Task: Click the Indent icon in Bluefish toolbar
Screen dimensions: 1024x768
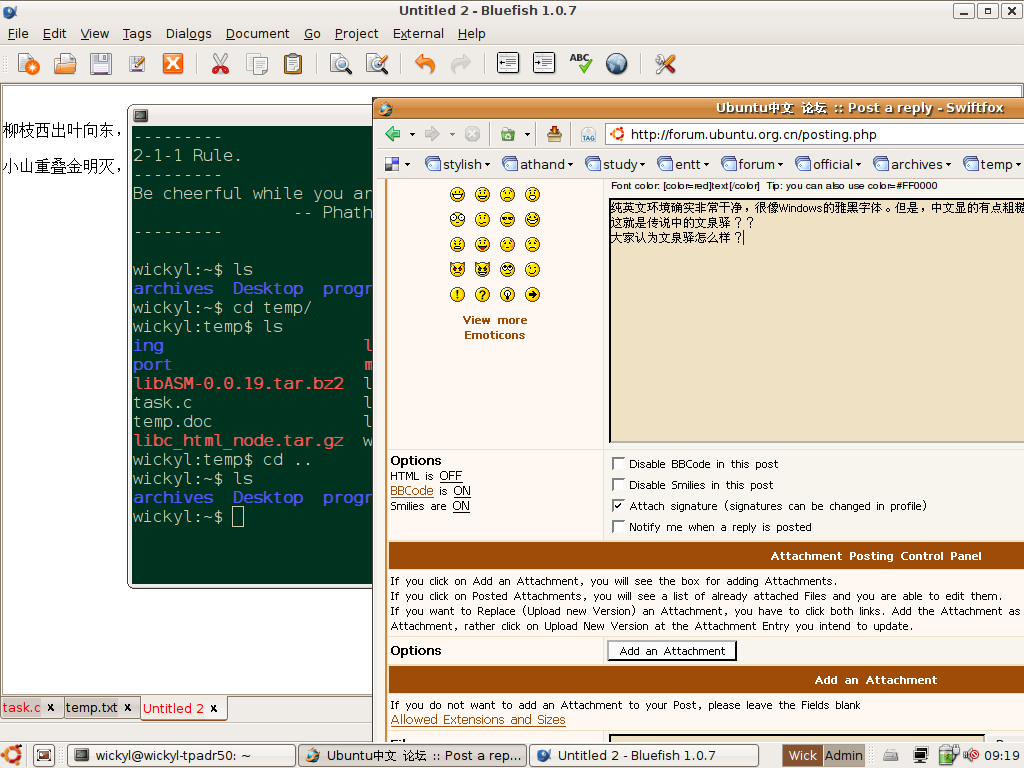Action: tap(543, 63)
